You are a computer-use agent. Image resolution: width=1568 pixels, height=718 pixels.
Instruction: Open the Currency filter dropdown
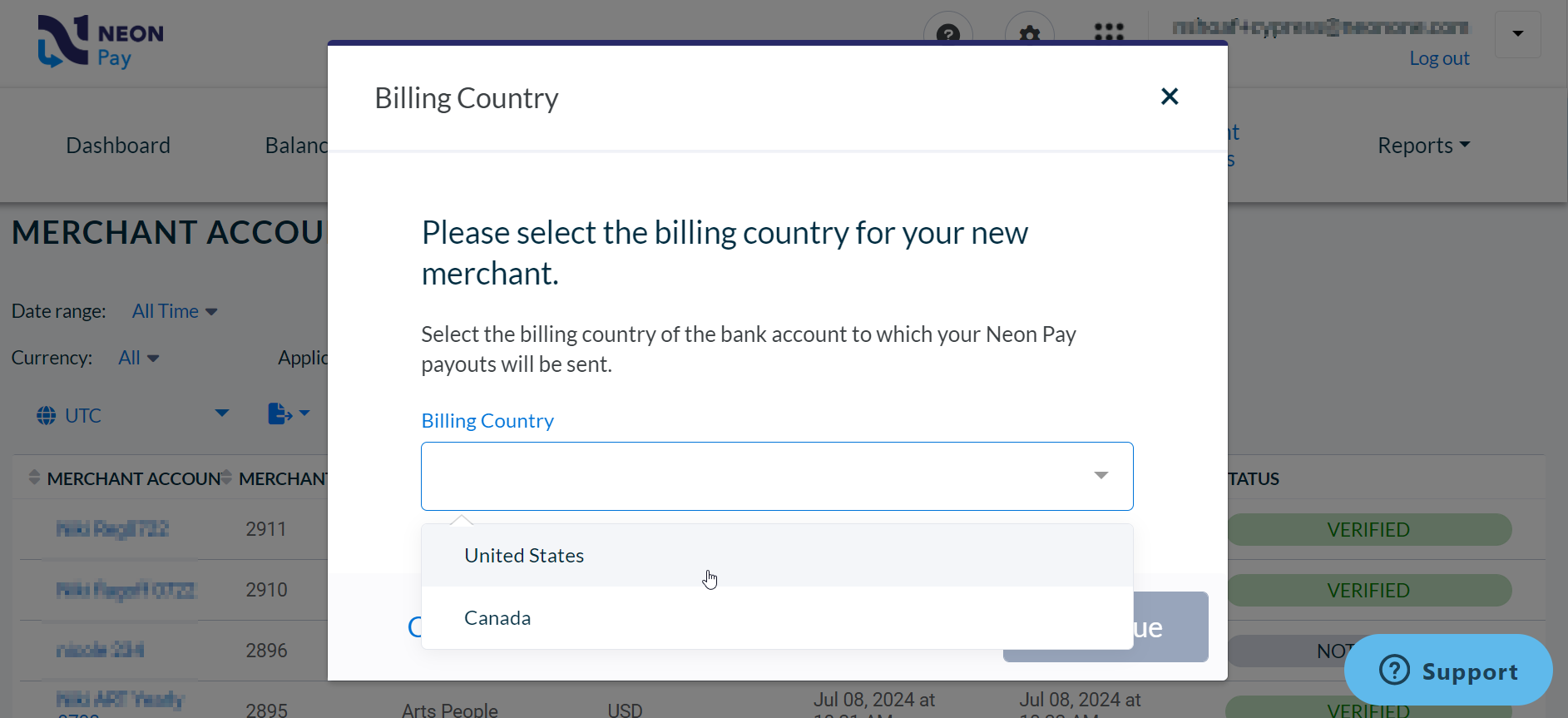click(138, 357)
